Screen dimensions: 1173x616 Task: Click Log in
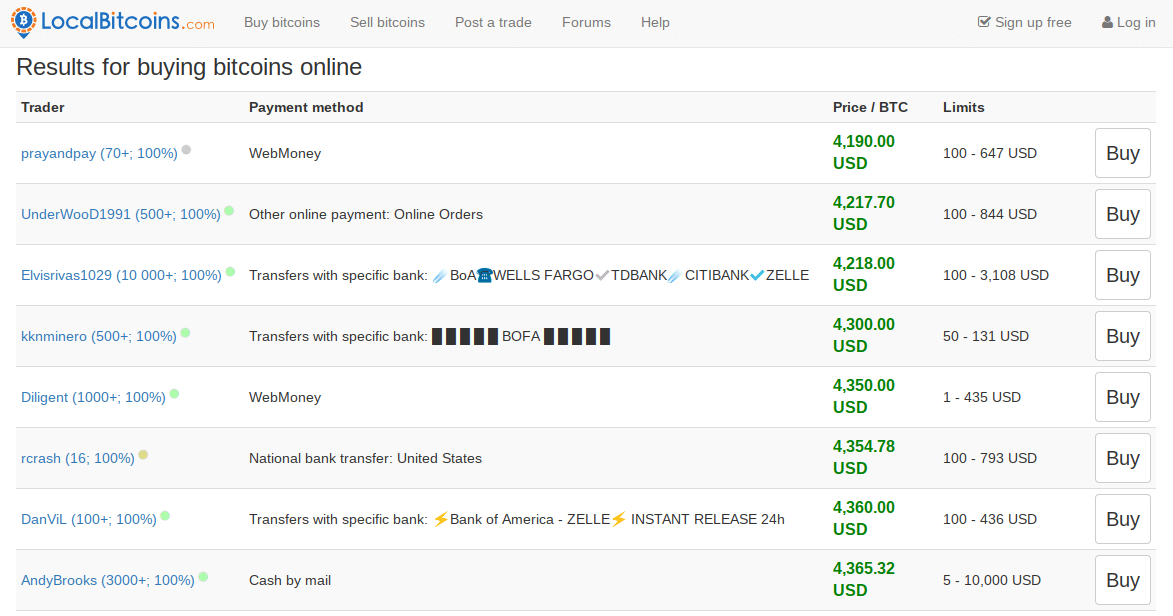coord(1129,22)
